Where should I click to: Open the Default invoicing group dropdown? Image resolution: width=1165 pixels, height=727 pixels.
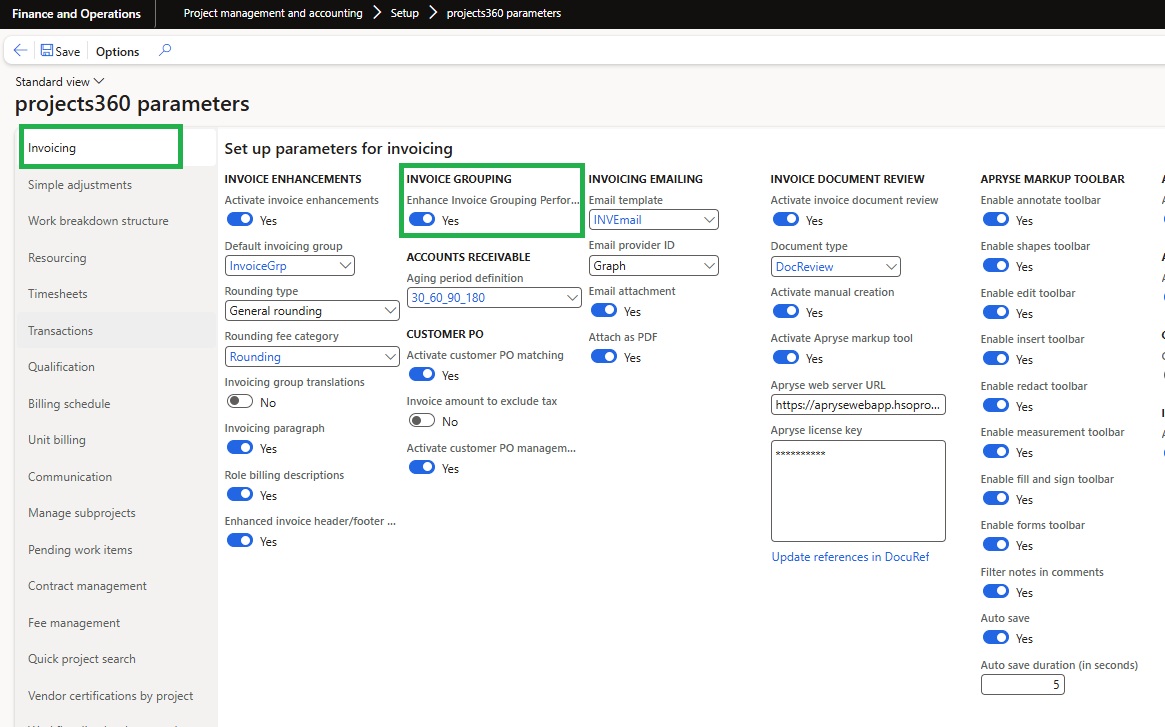345,266
